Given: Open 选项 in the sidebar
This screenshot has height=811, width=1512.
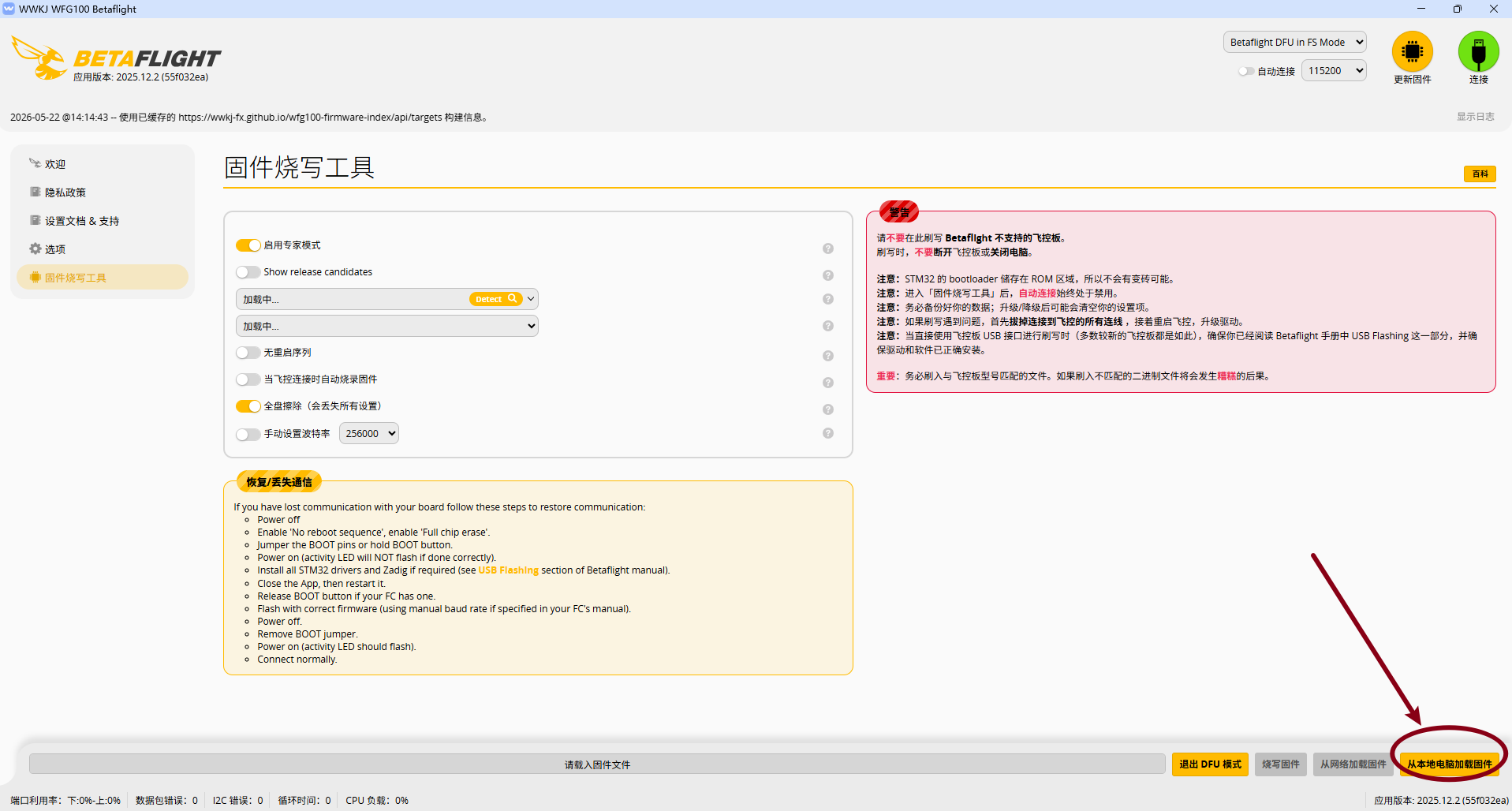Looking at the screenshot, I should [x=103, y=249].
